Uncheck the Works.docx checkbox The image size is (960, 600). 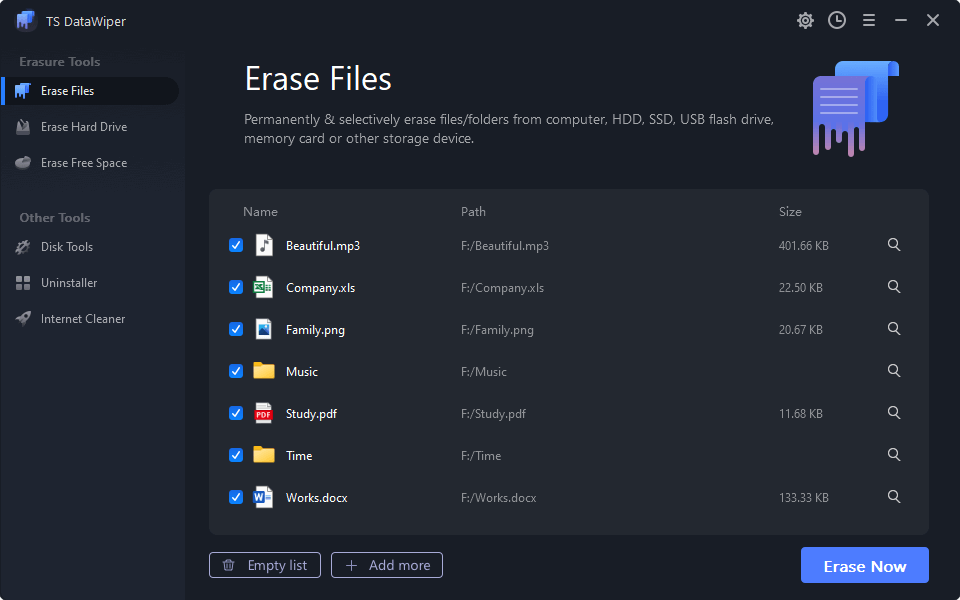[236, 497]
